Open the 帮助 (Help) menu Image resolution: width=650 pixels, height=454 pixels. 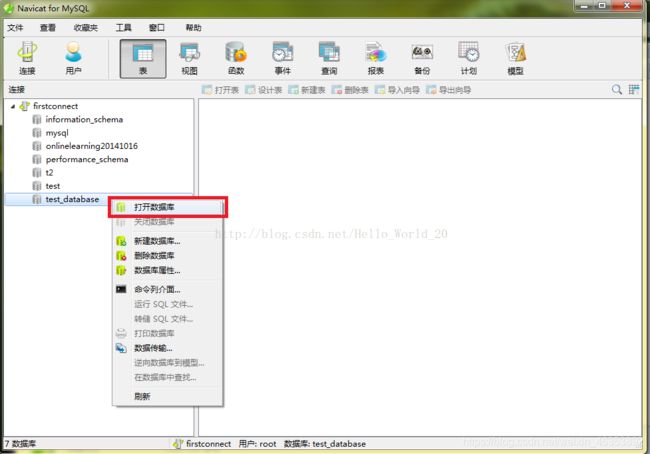pos(193,28)
